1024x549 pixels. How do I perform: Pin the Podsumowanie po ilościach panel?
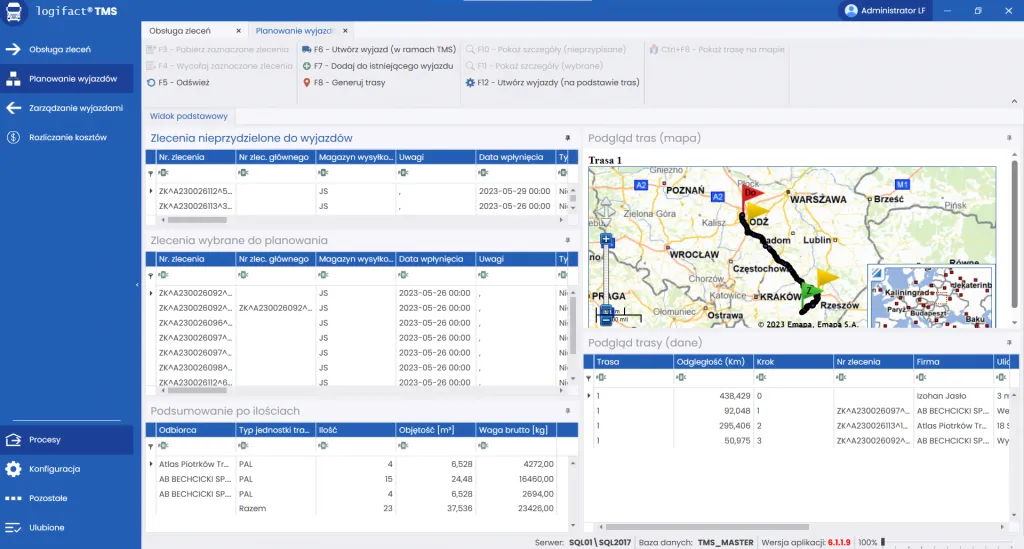[568, 411]
